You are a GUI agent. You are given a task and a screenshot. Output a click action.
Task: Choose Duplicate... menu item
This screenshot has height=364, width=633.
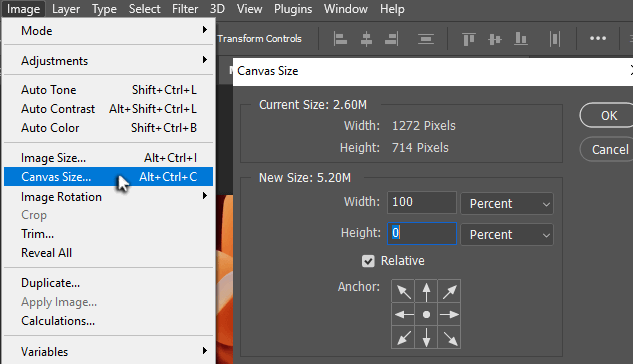pos(109,283)
